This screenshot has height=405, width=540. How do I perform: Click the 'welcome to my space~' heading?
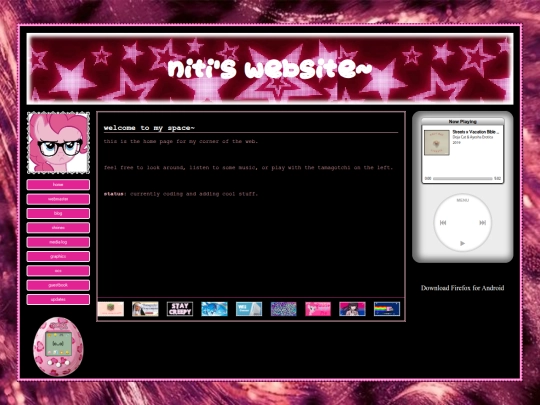click(x=149, y=128)
